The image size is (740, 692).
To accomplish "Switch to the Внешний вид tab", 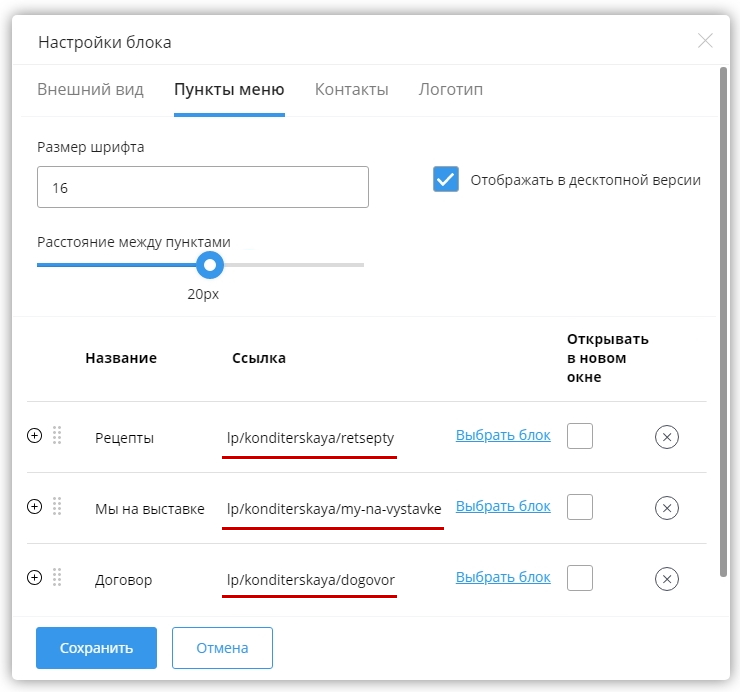I will coord(90,90).
